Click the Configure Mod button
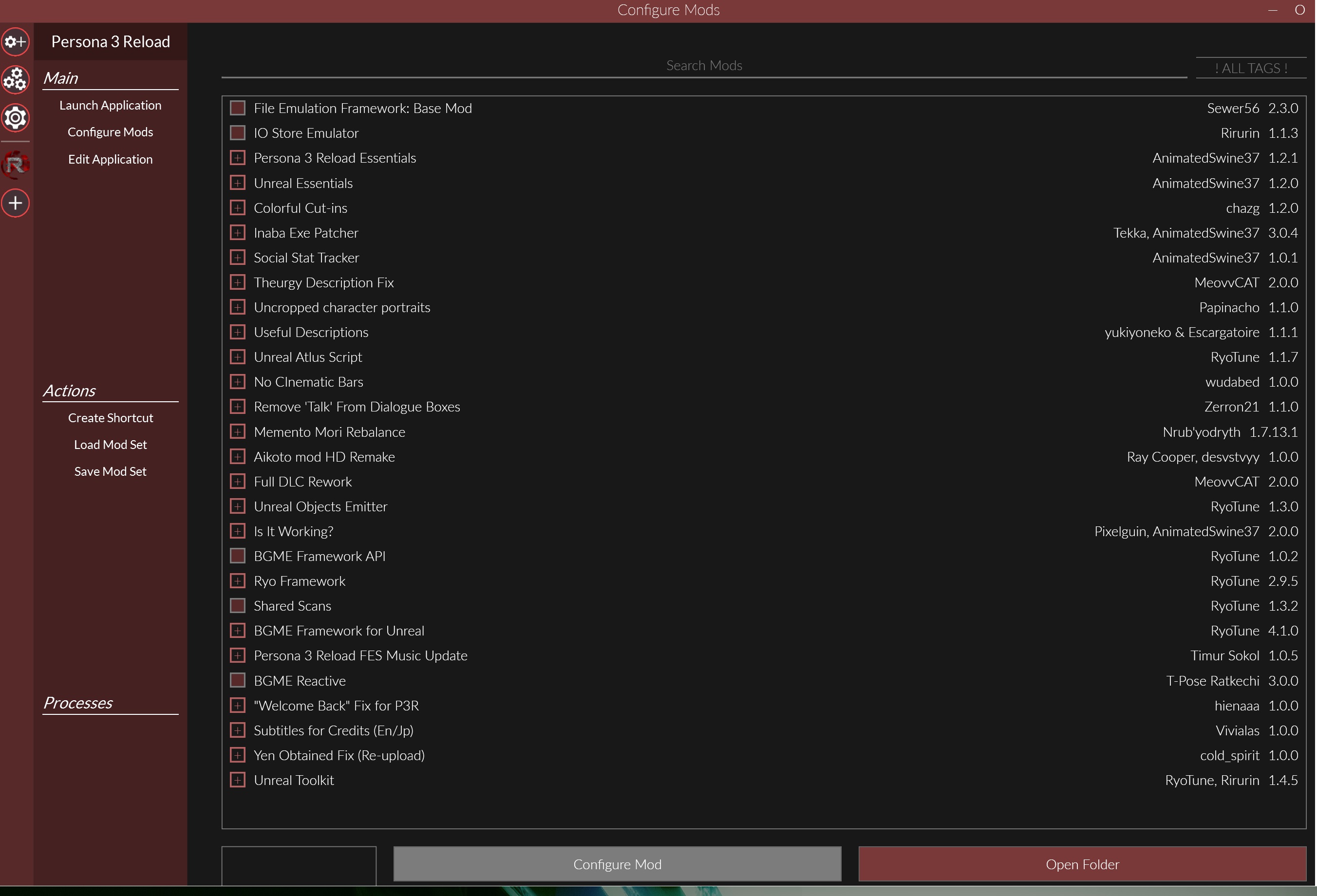Image resolution: width=1317 pixels, height=896 pixels. tap(617, 864)
